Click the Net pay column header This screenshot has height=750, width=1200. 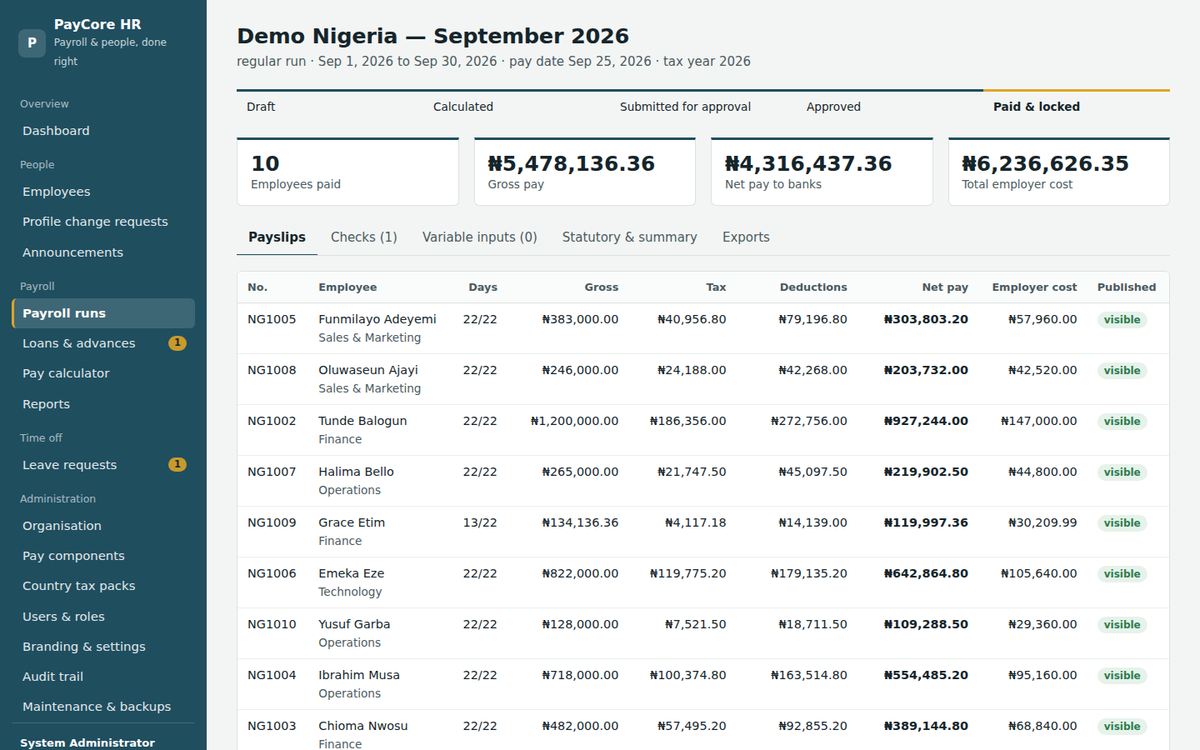point(945,287)
